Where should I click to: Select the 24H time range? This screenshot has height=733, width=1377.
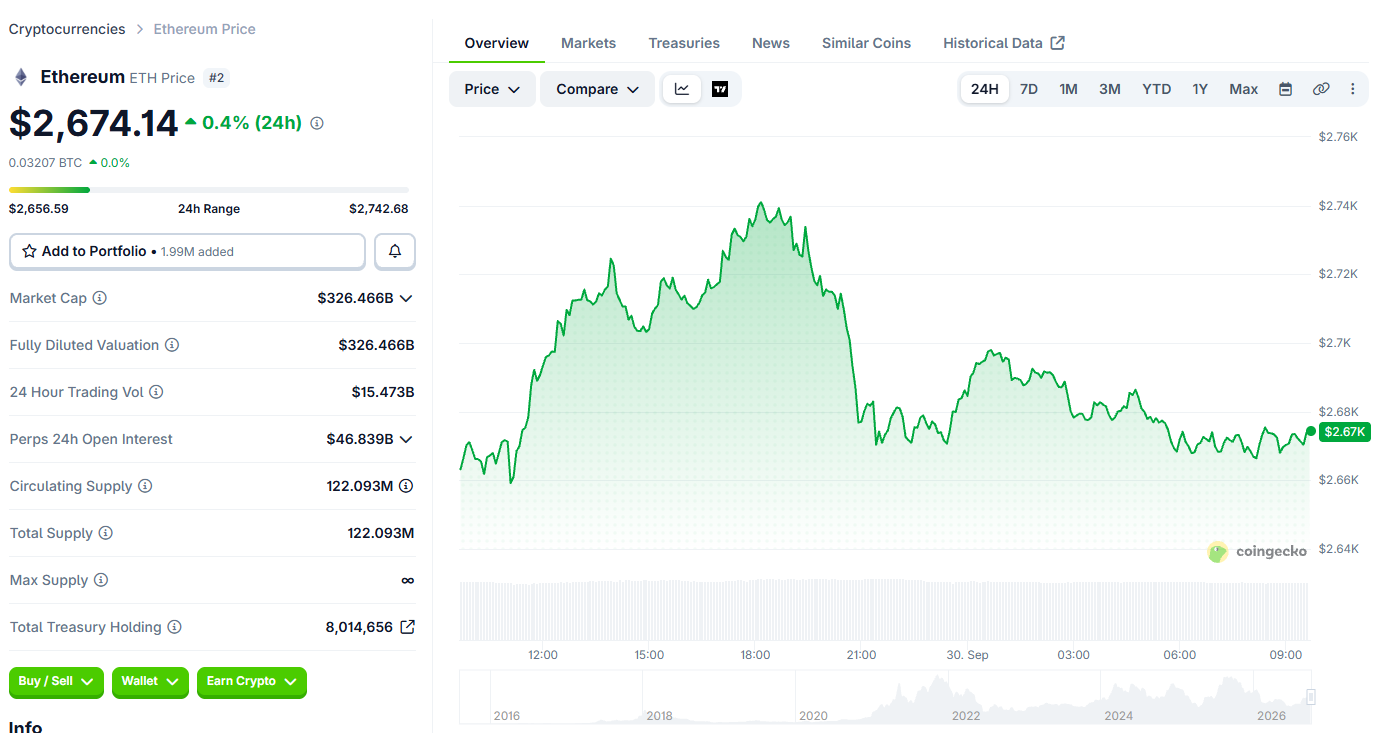click(985, 89)
